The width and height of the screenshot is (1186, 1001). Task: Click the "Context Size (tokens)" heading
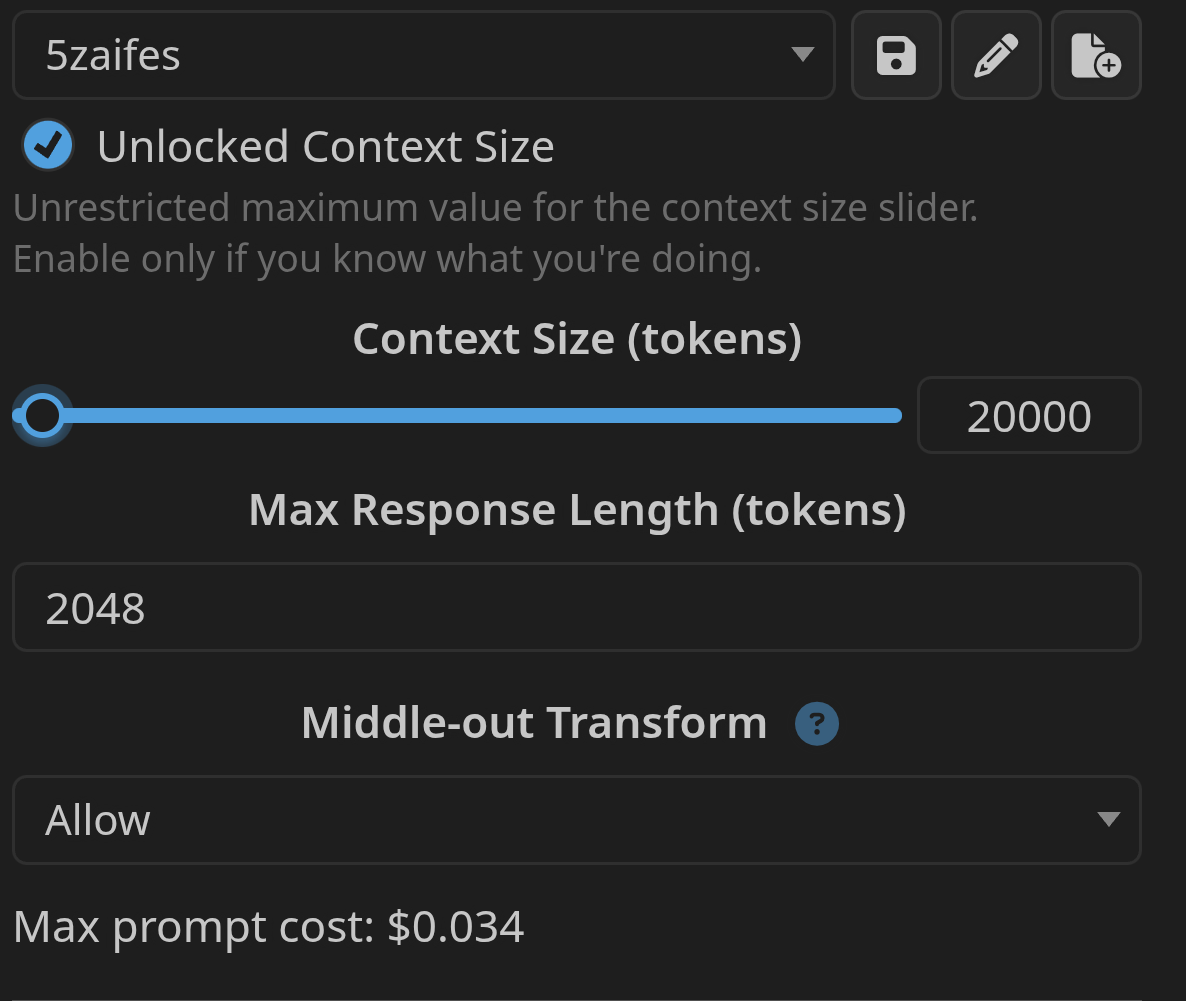coord(577,339)
